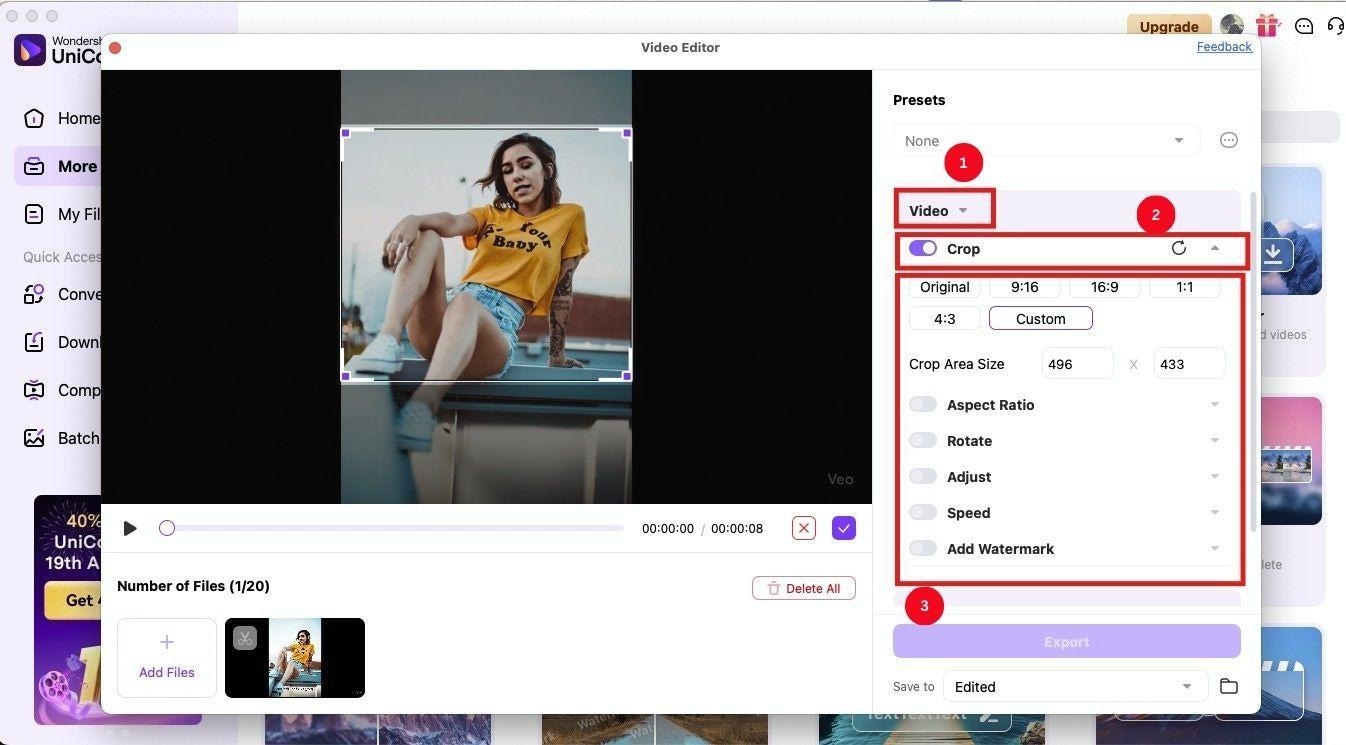Enable the Speed toggle
Screen dimensions: 1346x745
click(x=923, y=512)
